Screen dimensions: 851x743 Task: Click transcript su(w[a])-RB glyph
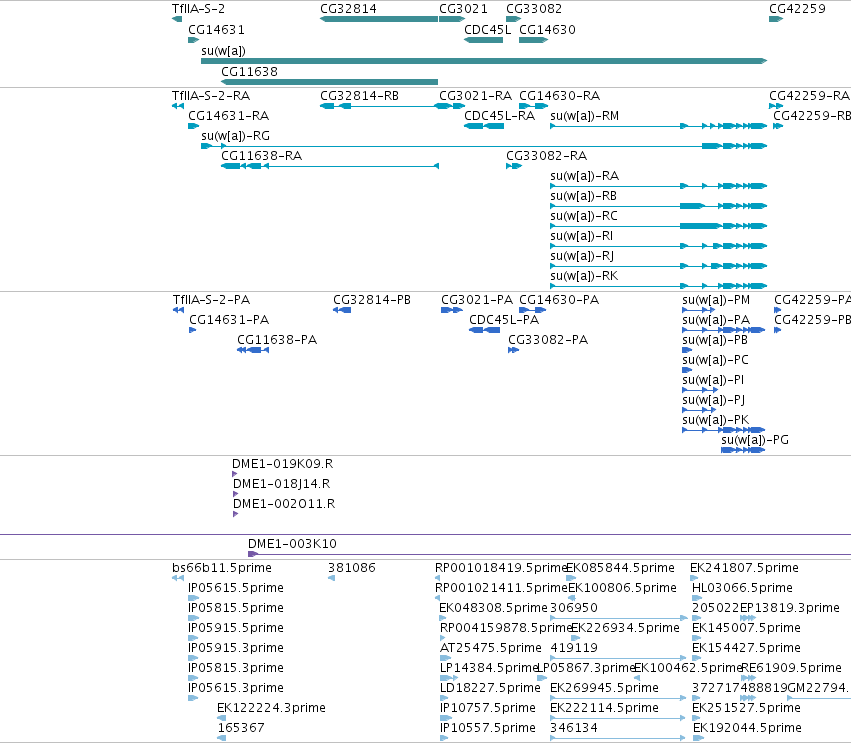(658, 206)
